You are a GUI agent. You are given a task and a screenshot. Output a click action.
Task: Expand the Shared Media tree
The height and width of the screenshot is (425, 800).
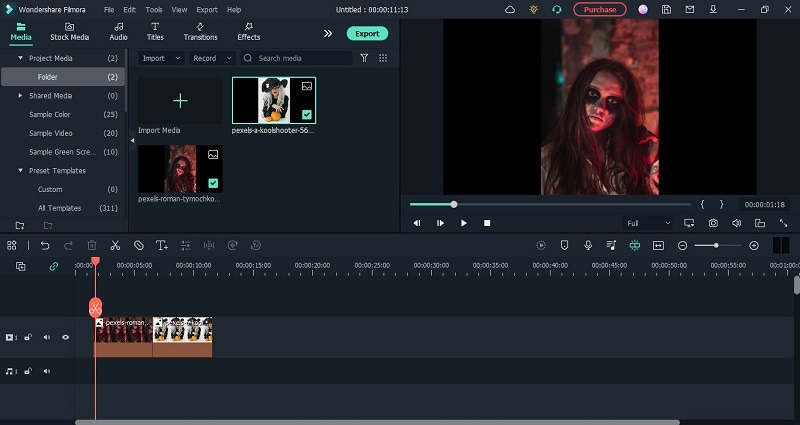pyautogui.click(x=20, y=95)
